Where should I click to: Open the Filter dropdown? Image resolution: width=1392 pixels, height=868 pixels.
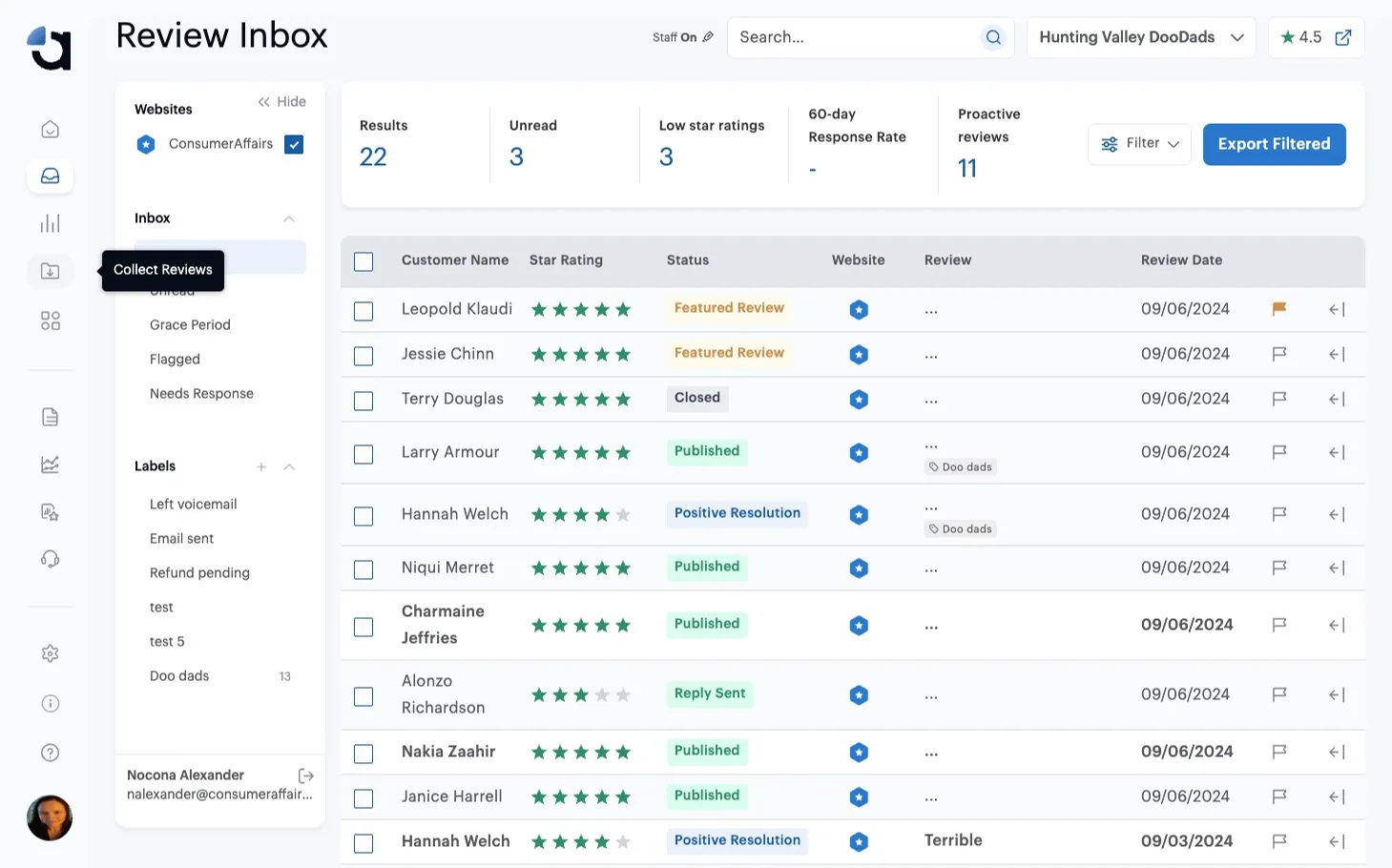click(1139, 144)
